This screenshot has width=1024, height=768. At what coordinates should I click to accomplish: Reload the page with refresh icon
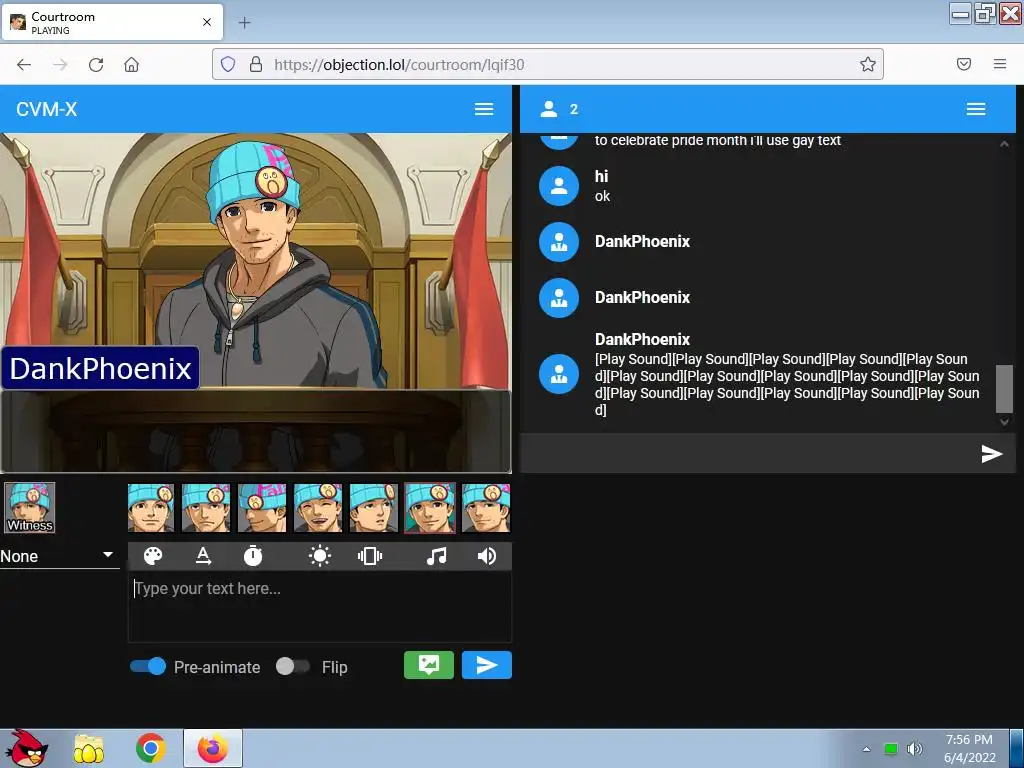96,64
